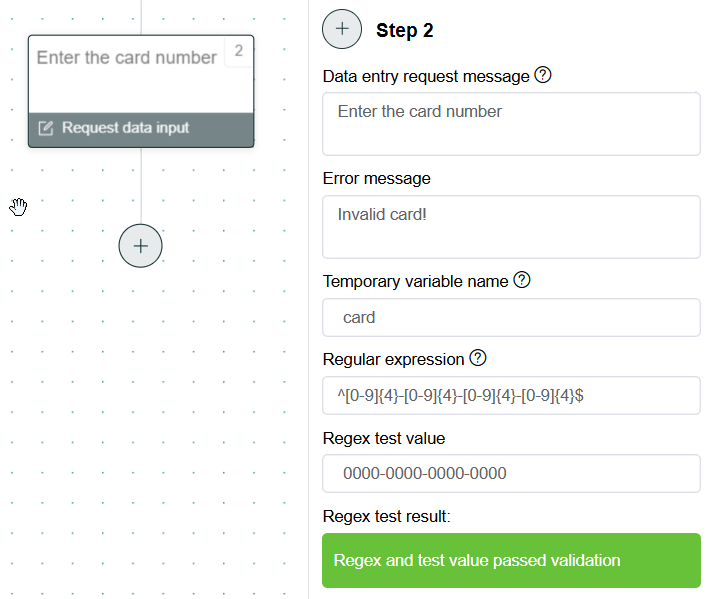This screenshot has width=708, height=599.
Task: Select the 'Enter the card number' flow node
Action: coord(141,91)
